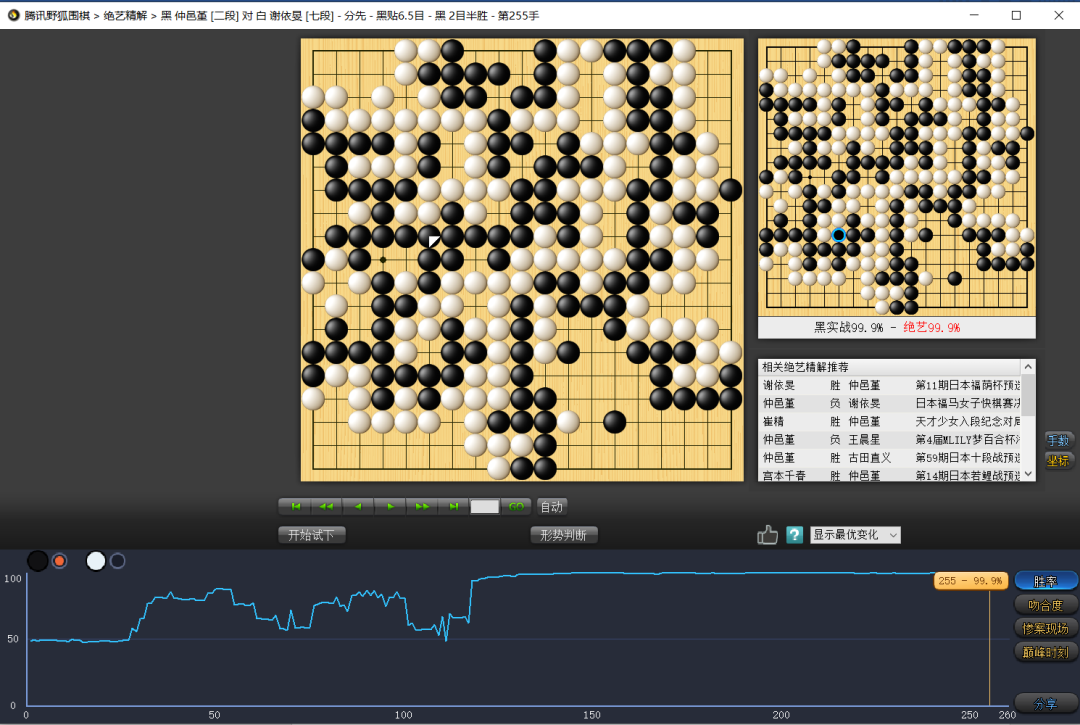Open game row 第11期日本福荫杯预选
The height and width of the screenshot is (725, 1080).
(890, 386)
